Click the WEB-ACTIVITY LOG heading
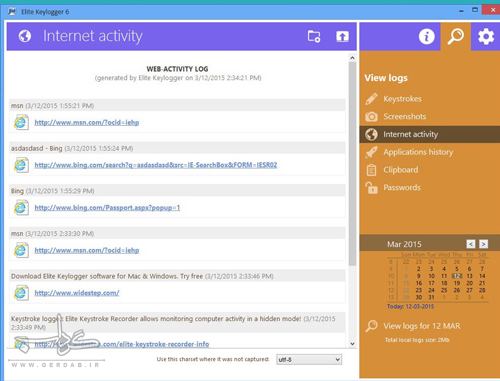This screenshot has width=500, height=381. pyautogui.click(x=177, y=69)
